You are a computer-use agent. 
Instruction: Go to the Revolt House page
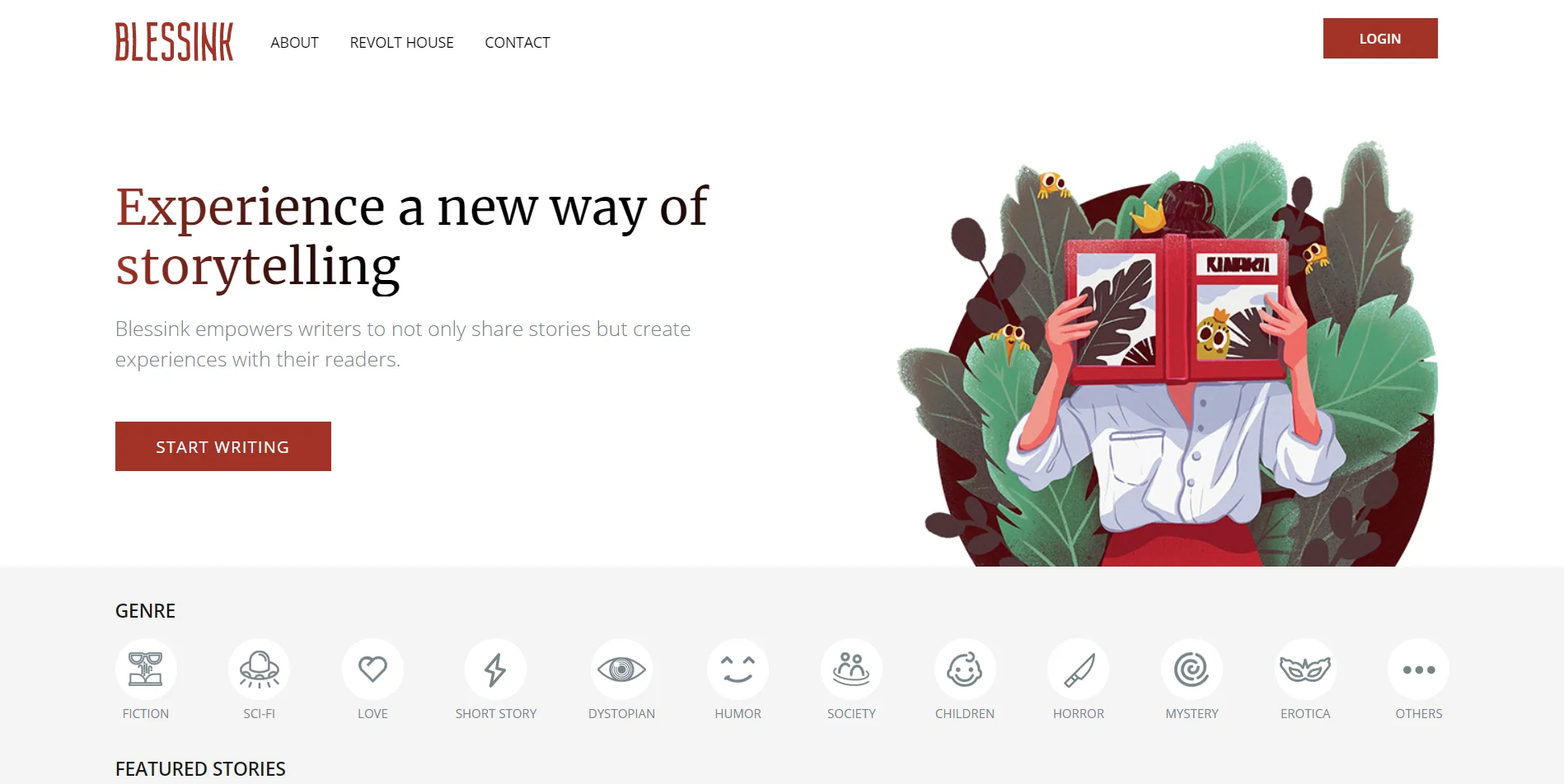401,43
